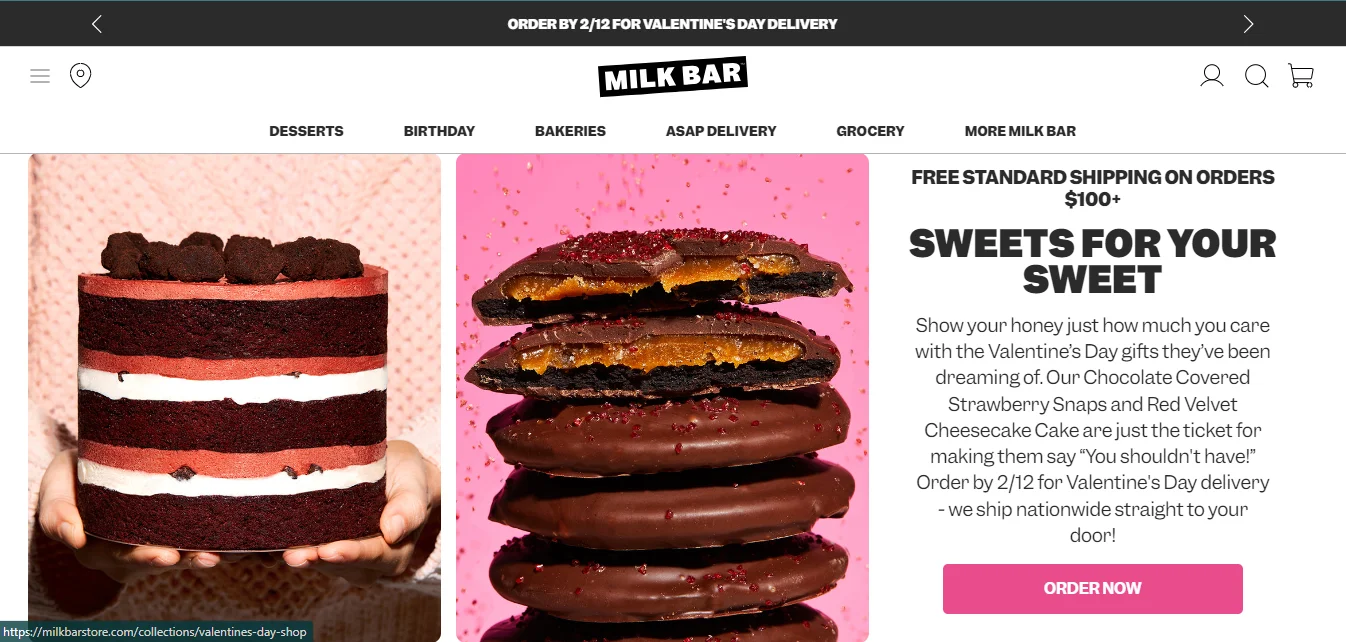
Task: Click the Sweets For Your Sweet heading
Action: tap(1093, 261)
